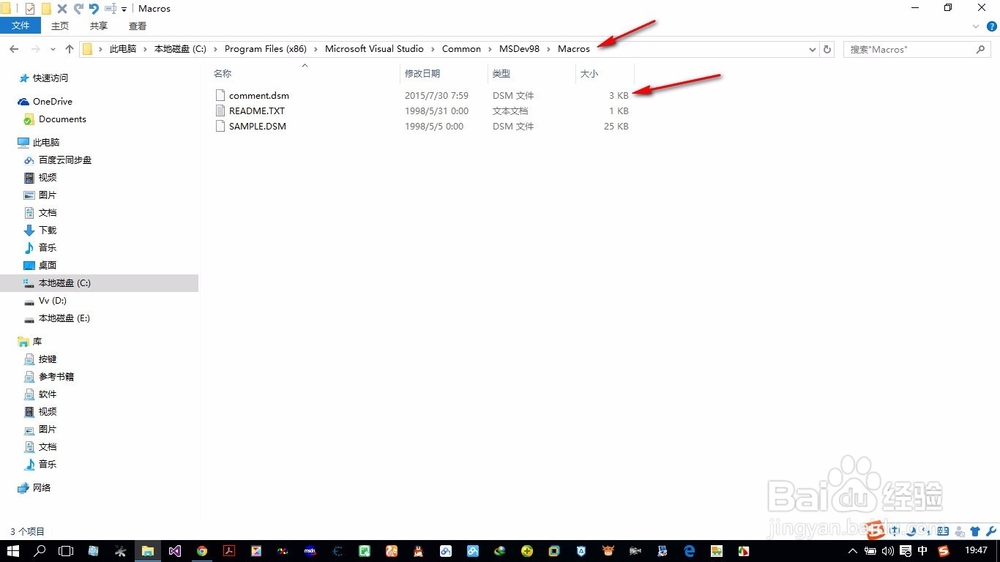Show hidden system tray icons
This screenshot has height=562, width=1000.
853,551
